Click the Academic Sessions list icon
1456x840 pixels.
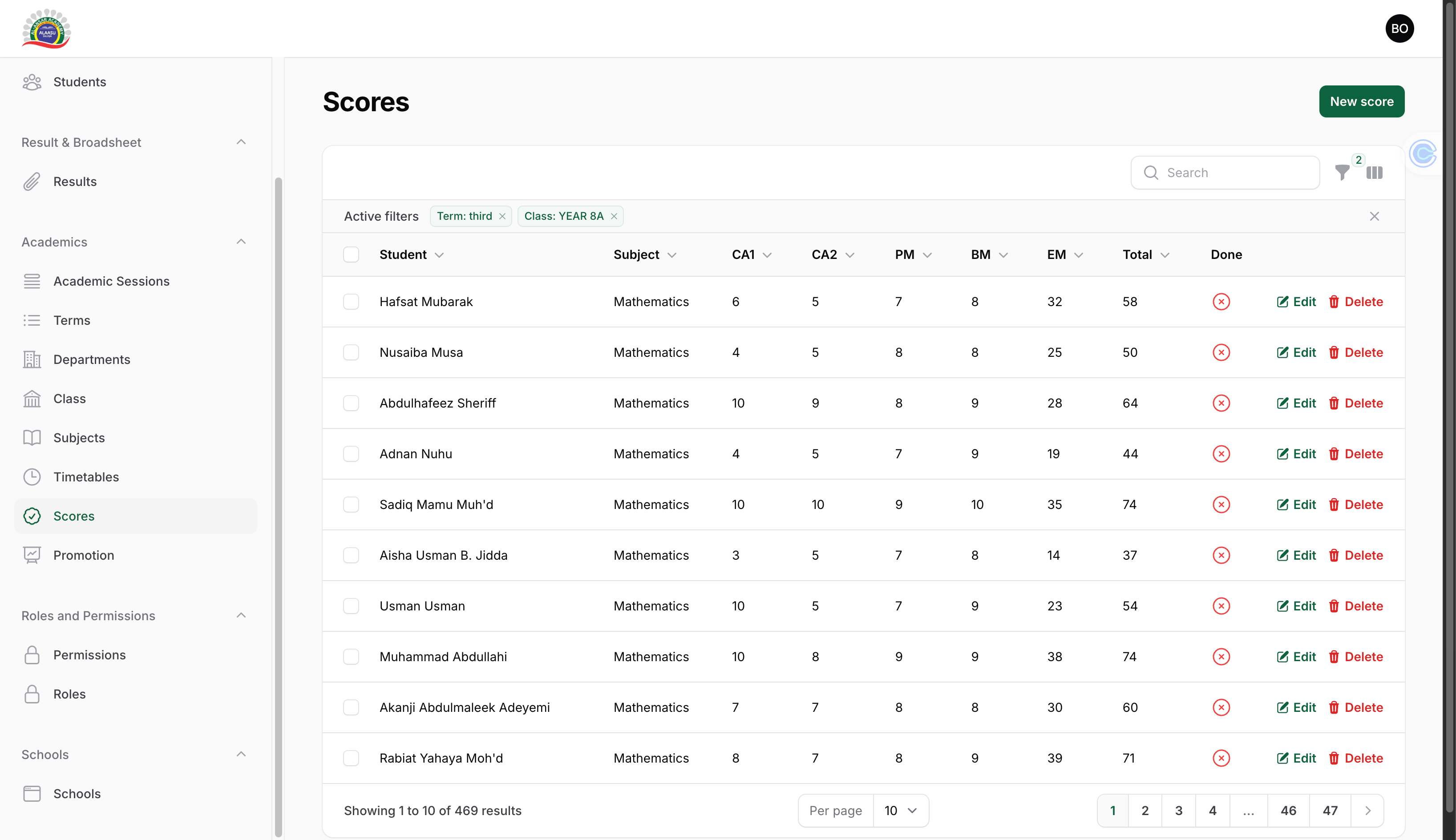(32, 281)
